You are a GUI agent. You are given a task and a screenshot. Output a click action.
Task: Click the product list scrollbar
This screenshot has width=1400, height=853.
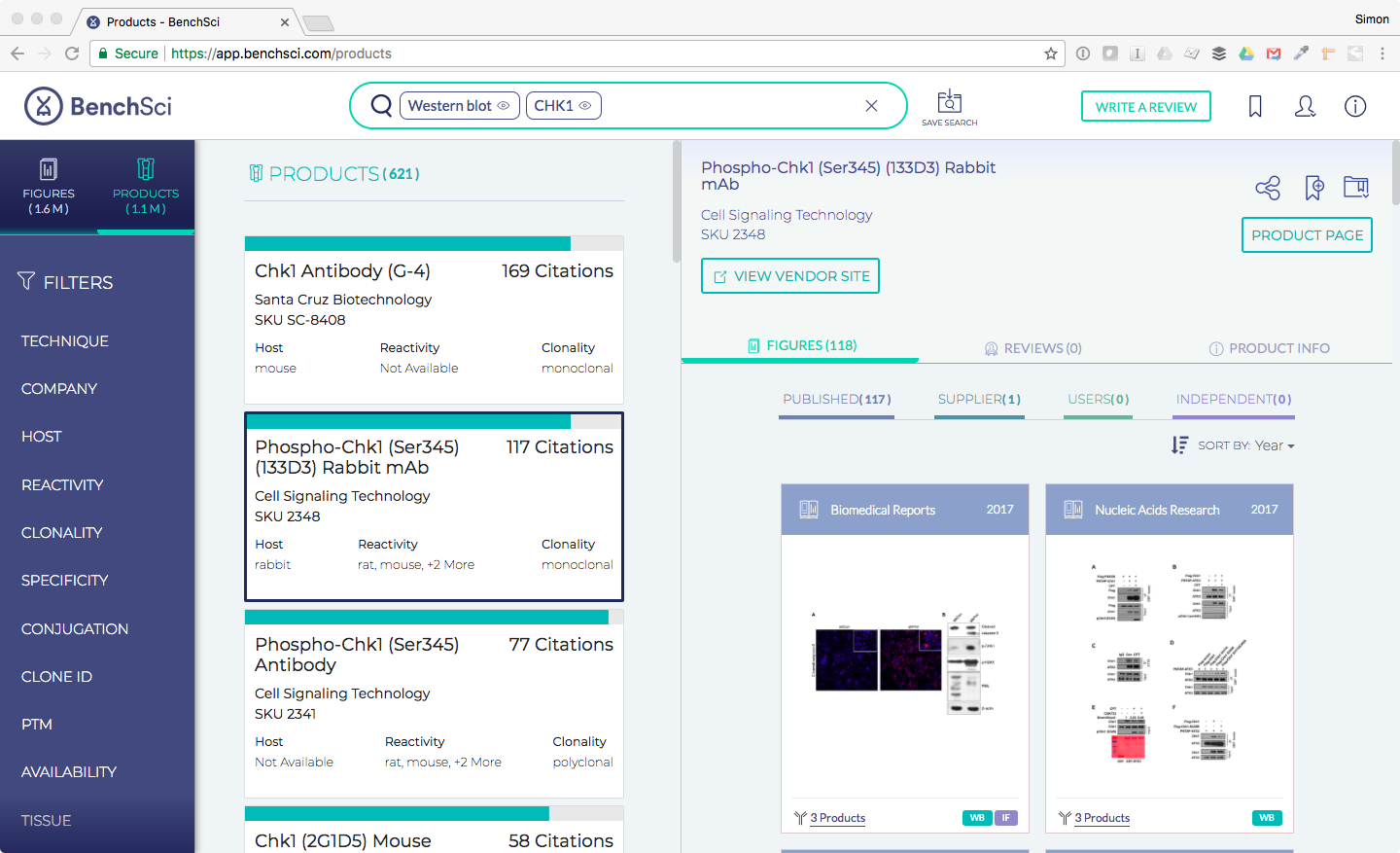coord(677,202)
